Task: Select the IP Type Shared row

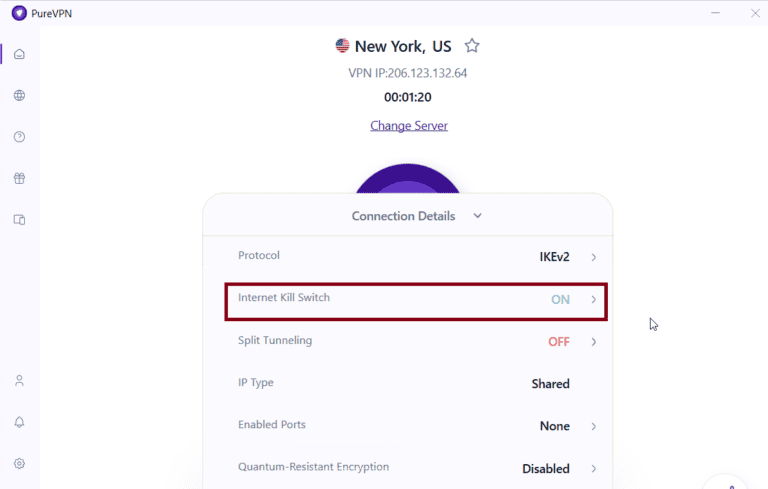Action: pos(407,384)
